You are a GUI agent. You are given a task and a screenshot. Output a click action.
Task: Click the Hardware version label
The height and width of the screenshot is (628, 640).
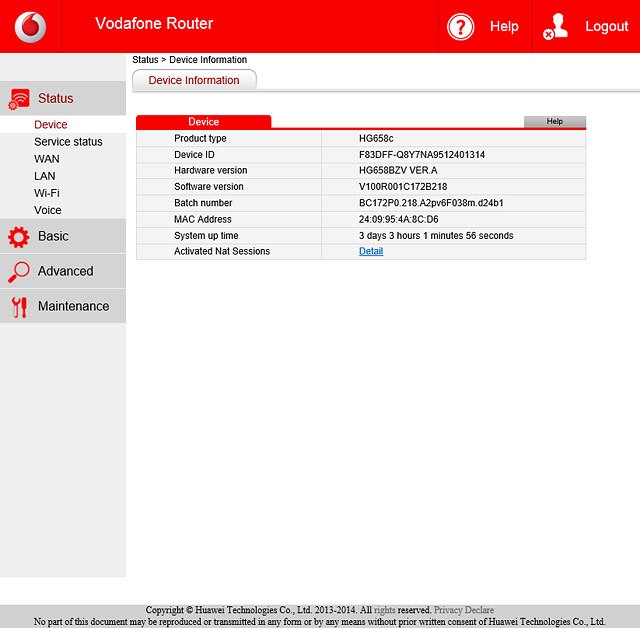[211, 171]
